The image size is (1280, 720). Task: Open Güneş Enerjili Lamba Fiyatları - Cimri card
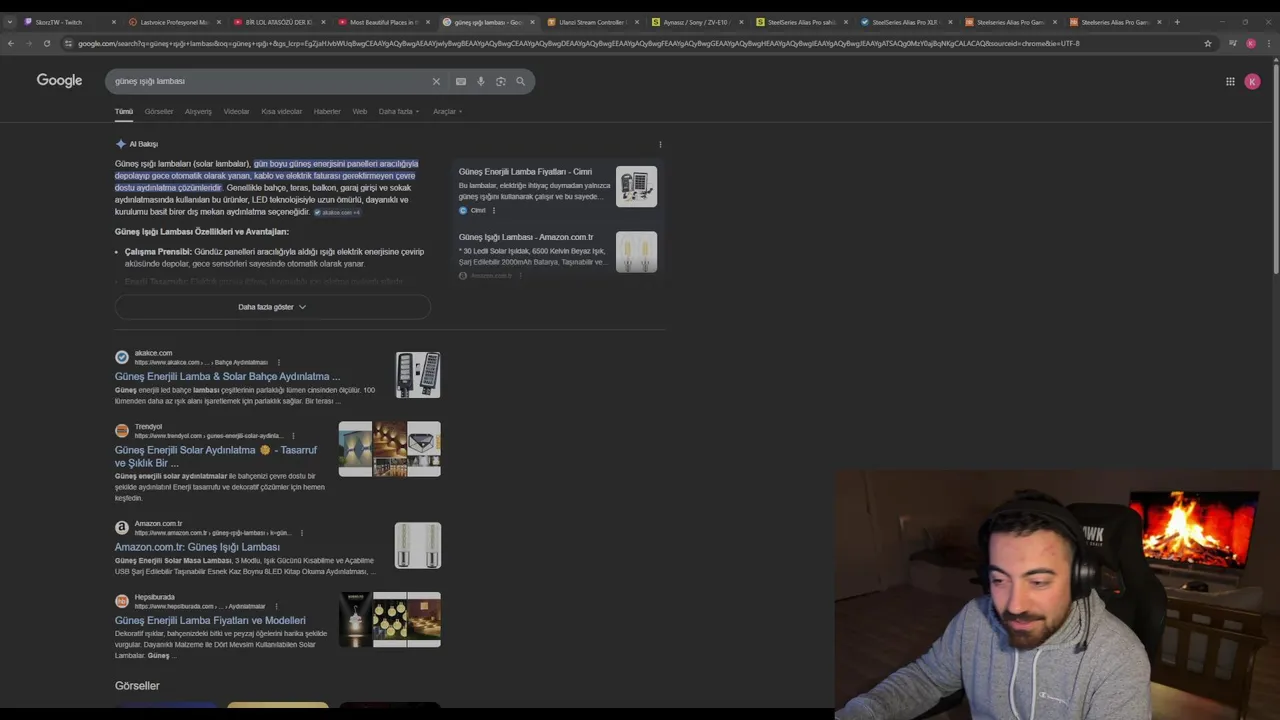click(x=525, y=172)
